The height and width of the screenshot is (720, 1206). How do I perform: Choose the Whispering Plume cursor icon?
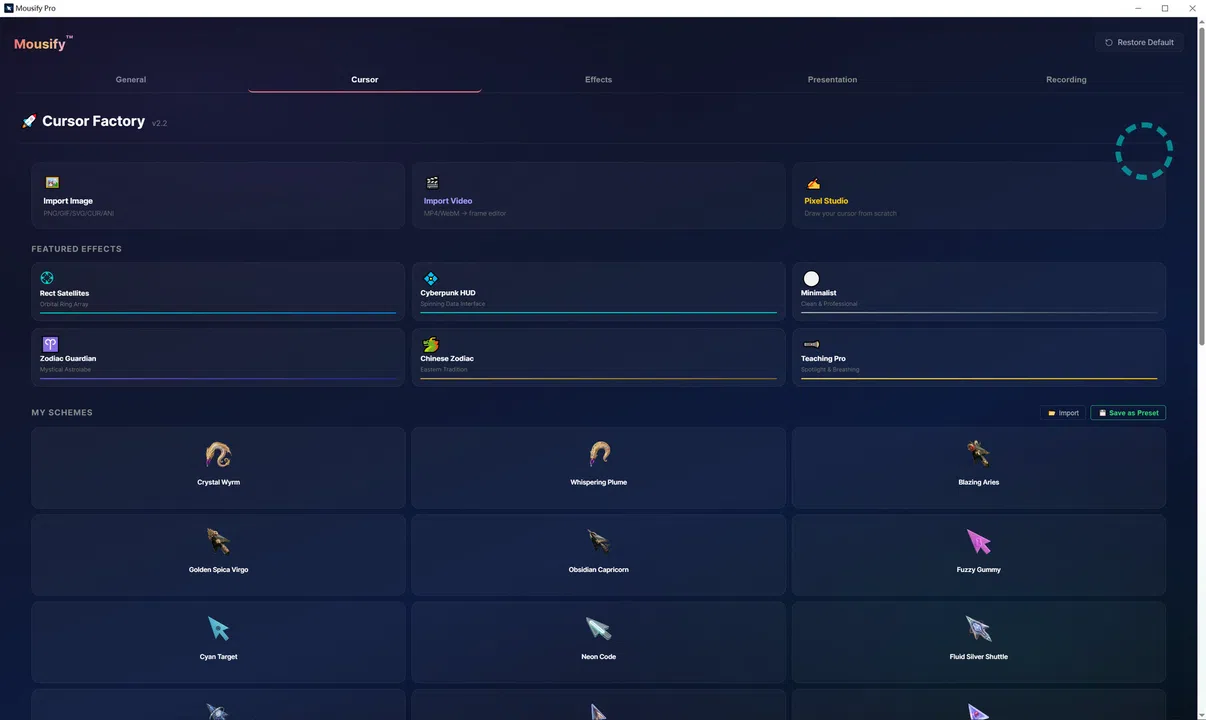[x=599, y=455]
